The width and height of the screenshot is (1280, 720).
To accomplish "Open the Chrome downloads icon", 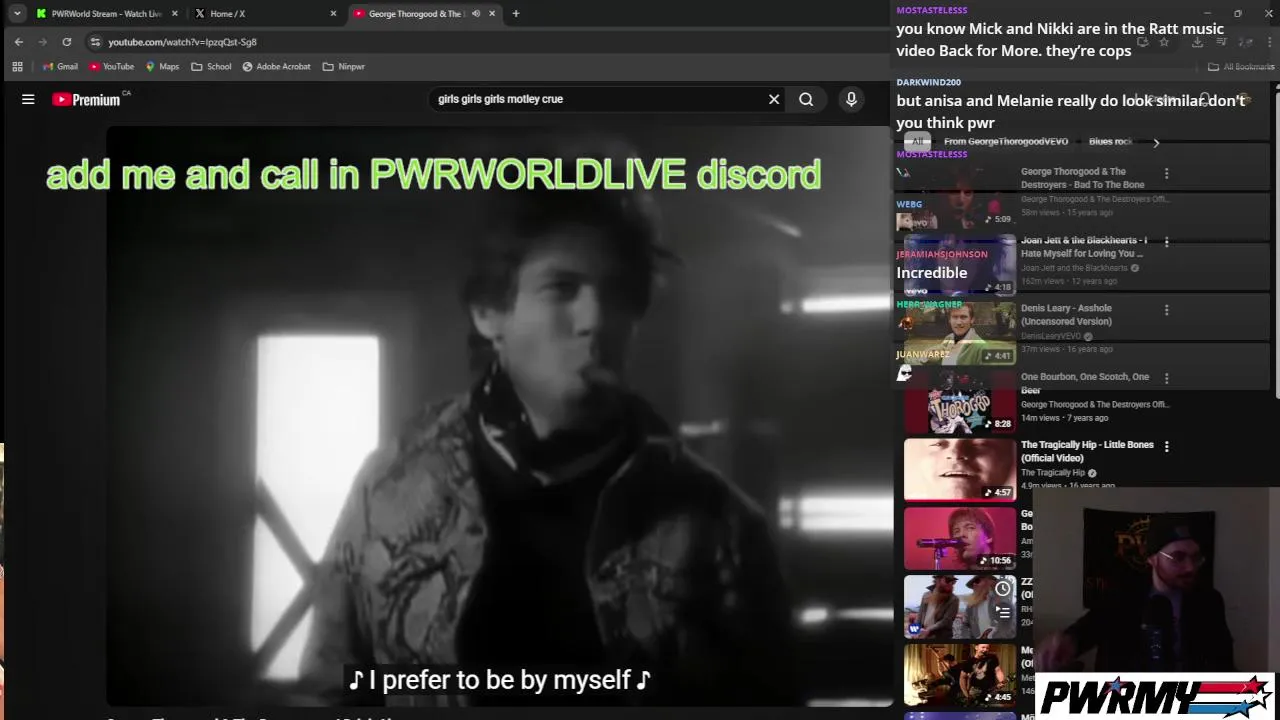I will tap(1197, 42).
